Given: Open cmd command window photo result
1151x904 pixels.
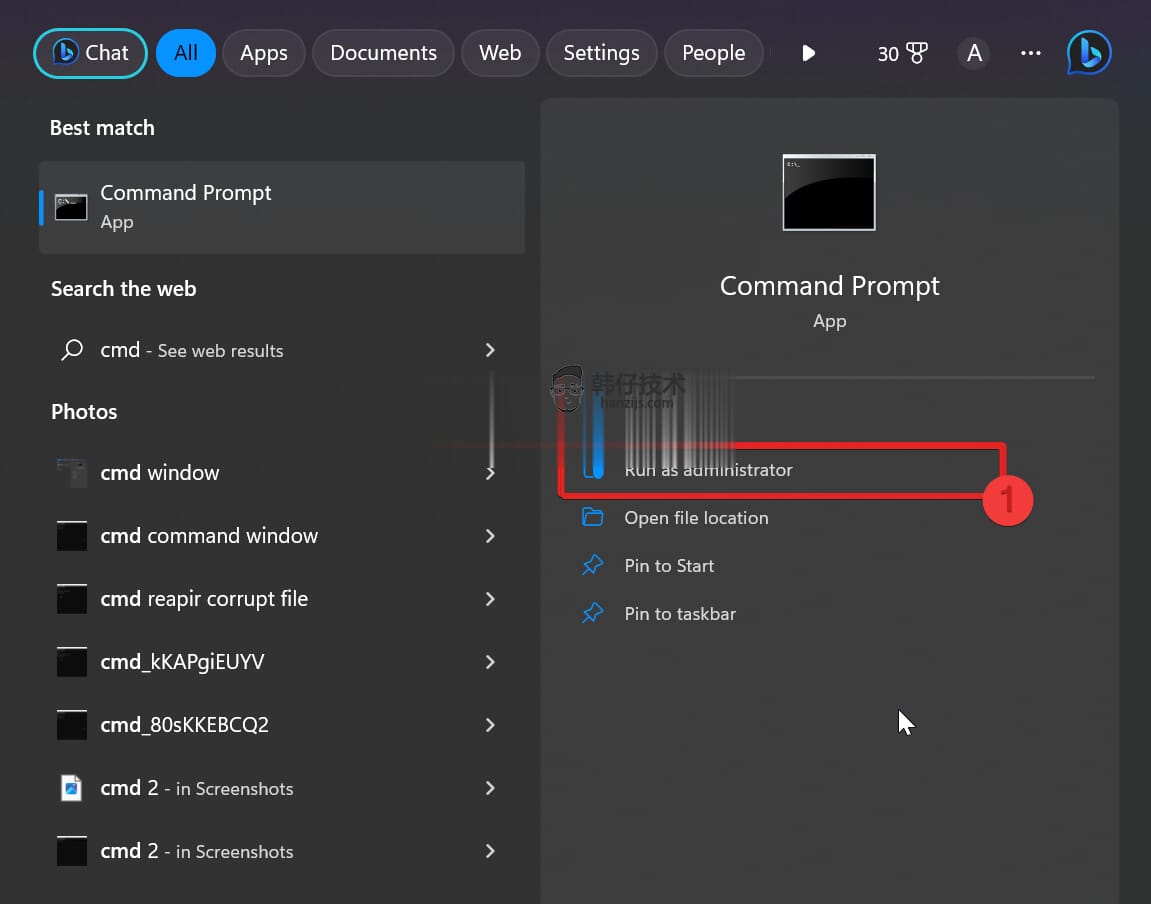Looking at the screenshot, I should tap(209, 536).
